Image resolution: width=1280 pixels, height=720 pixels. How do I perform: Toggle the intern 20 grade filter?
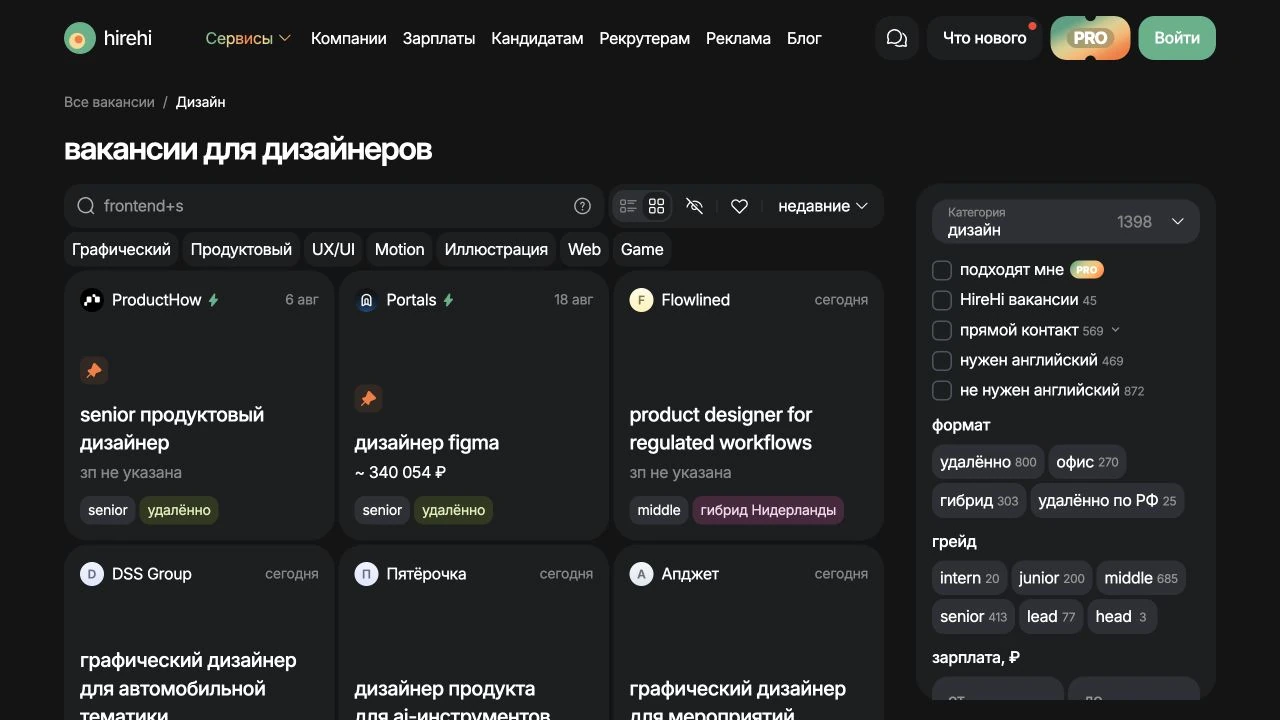tap(969, 578)
